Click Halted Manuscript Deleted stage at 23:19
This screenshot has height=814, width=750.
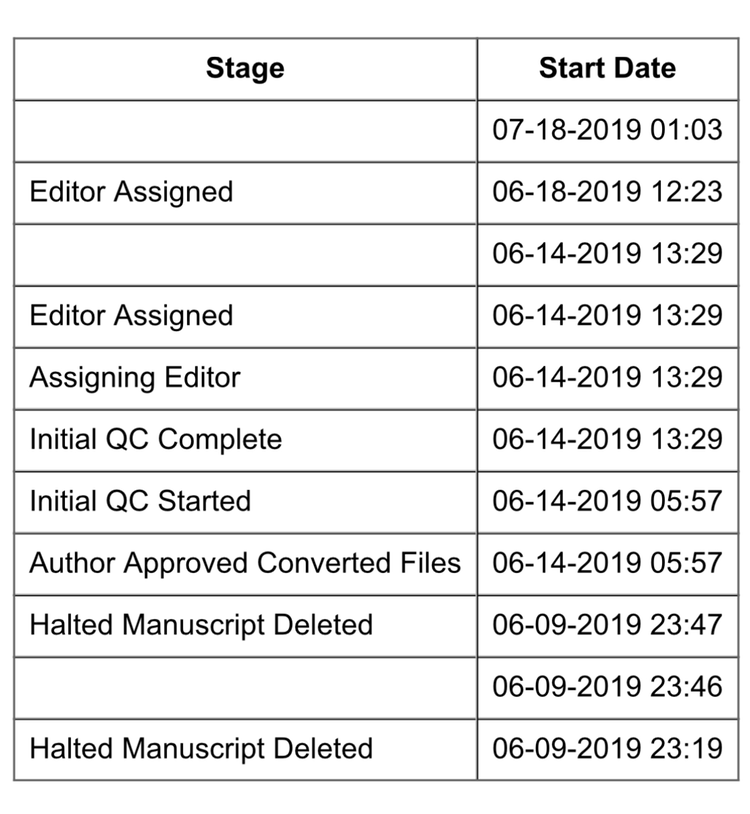click(x=201, y=749)
